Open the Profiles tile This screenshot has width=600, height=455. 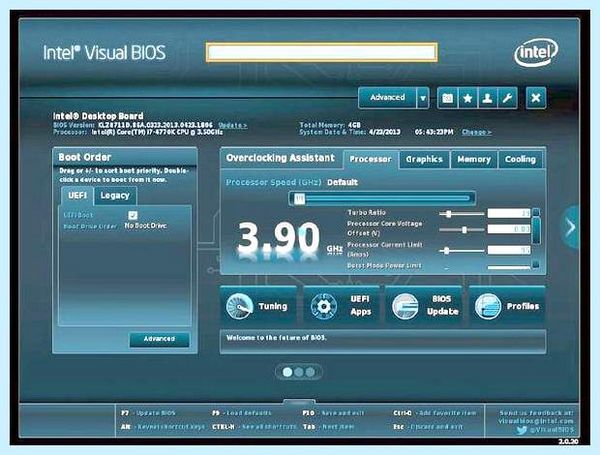point(507,306)
